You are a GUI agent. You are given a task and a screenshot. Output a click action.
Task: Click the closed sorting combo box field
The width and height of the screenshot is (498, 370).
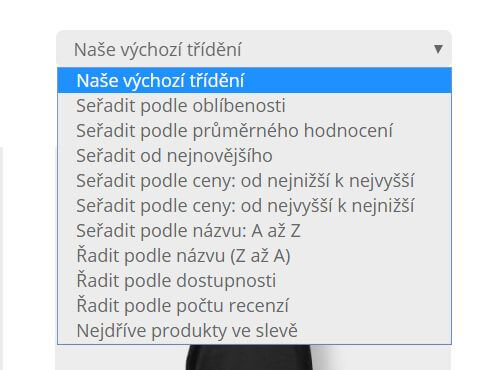click(x=254, y=49)
